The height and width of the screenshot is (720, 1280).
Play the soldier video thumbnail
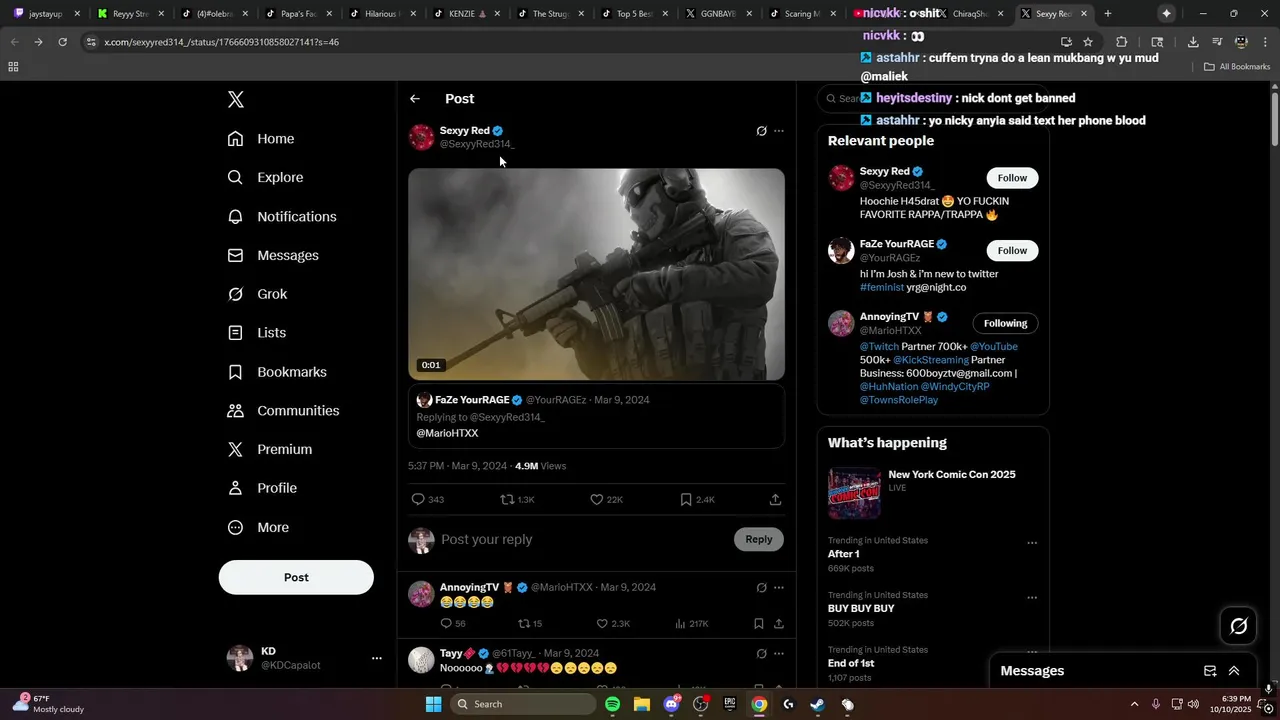click(x=596, y=274)
